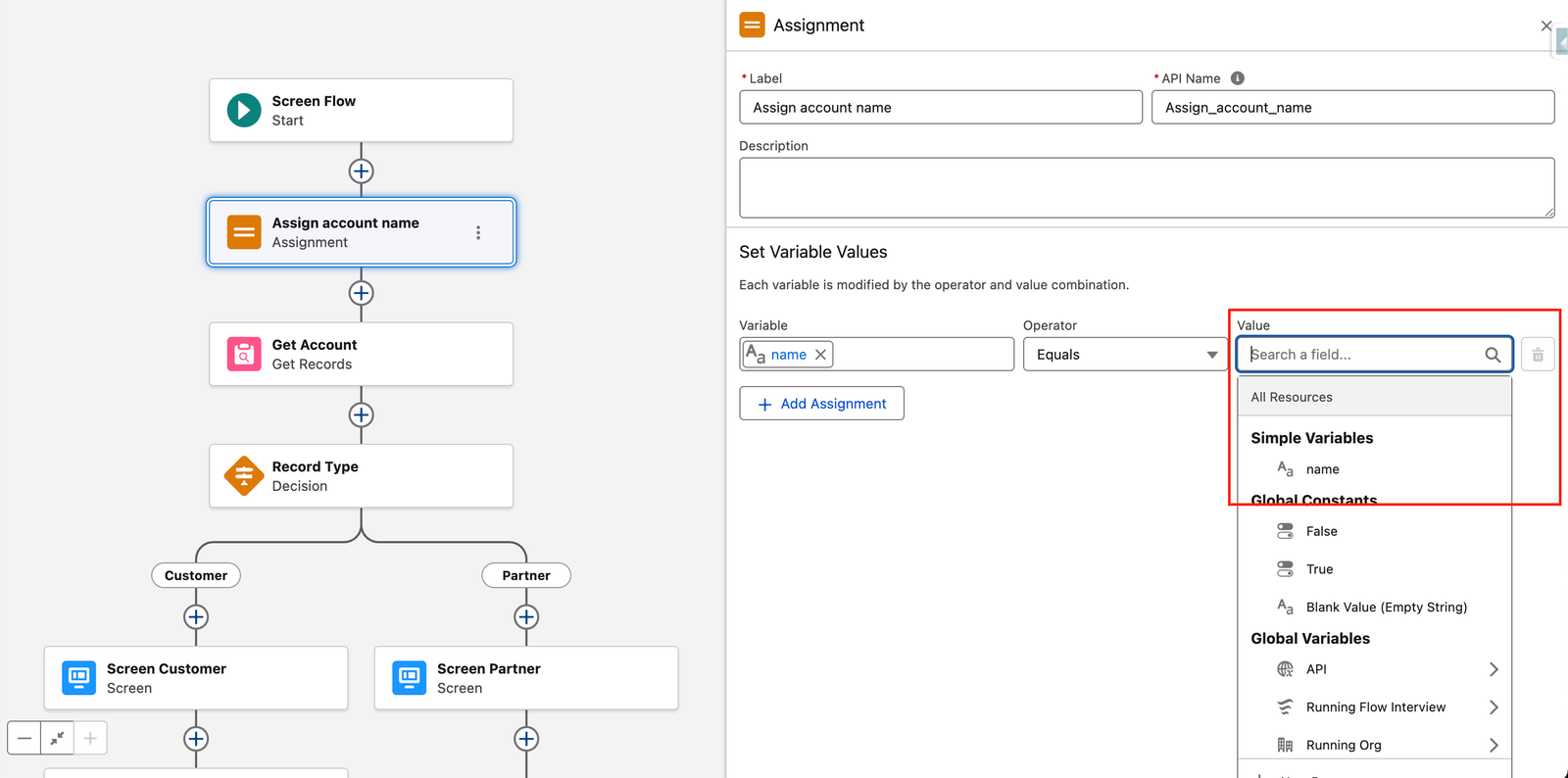Delete assignment row with trash icon
The height and width of the screenshot is (778, 1568).
1538,355
